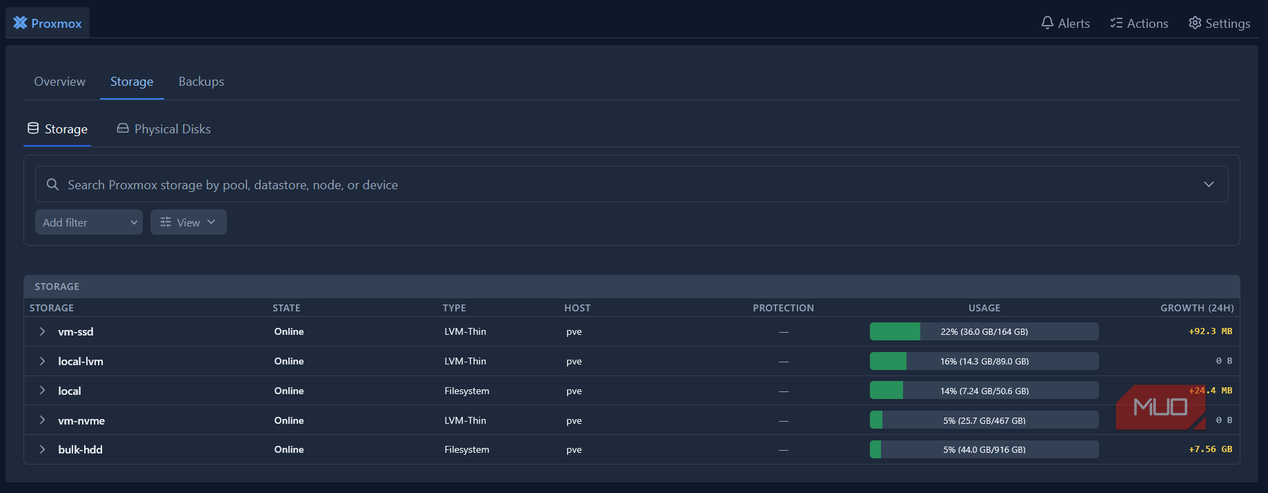Click the +7.56 GB growth value
1268x493 pixels.
[x=1210, y=449]
